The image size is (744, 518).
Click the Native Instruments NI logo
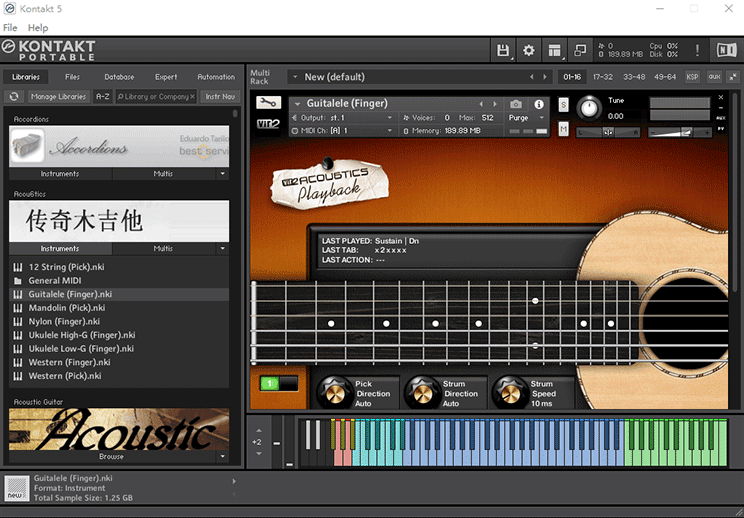point(726,50)
